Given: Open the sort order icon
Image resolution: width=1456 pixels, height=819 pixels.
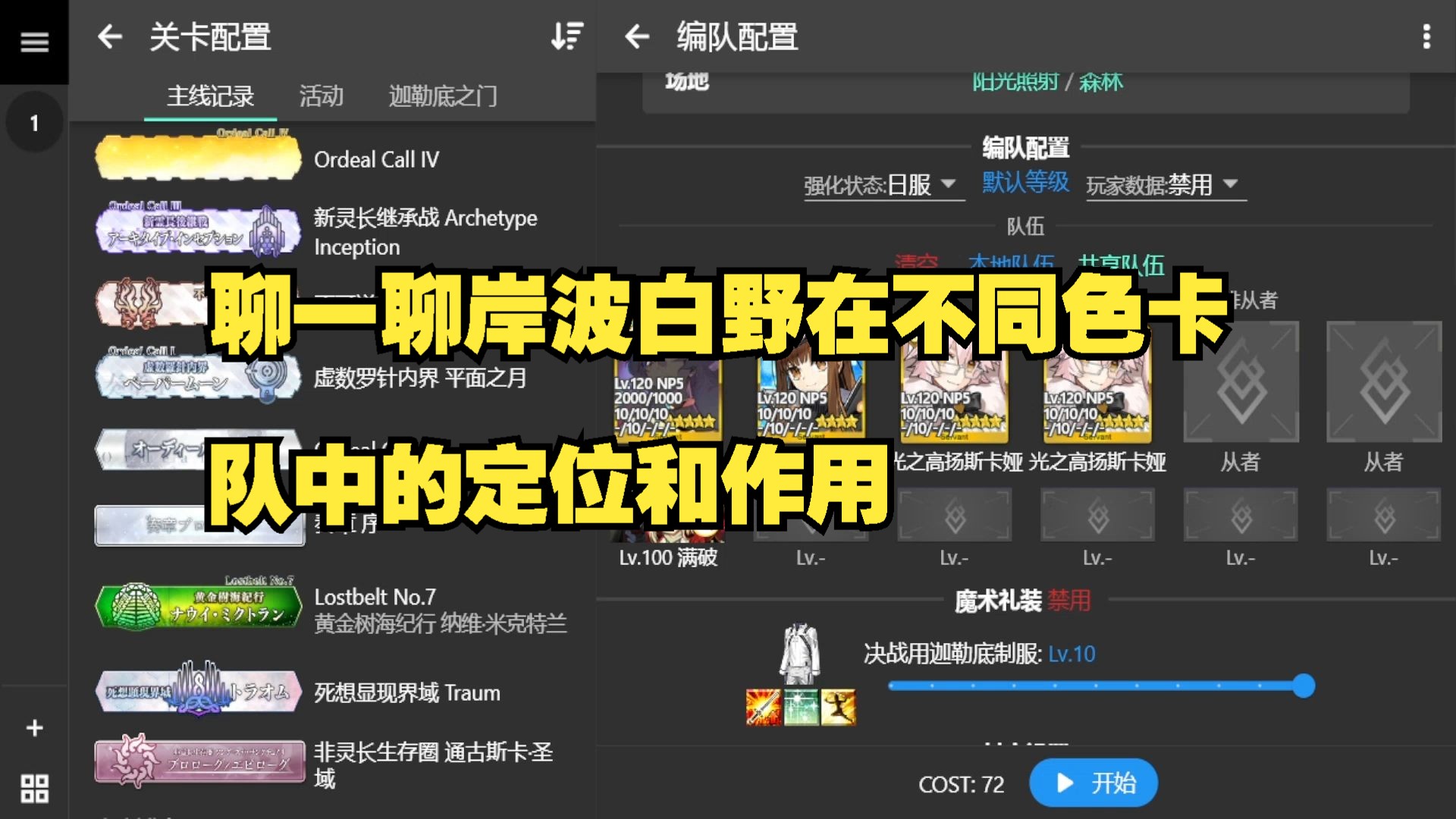Looking at the screenshot, I should coord(567,36).
